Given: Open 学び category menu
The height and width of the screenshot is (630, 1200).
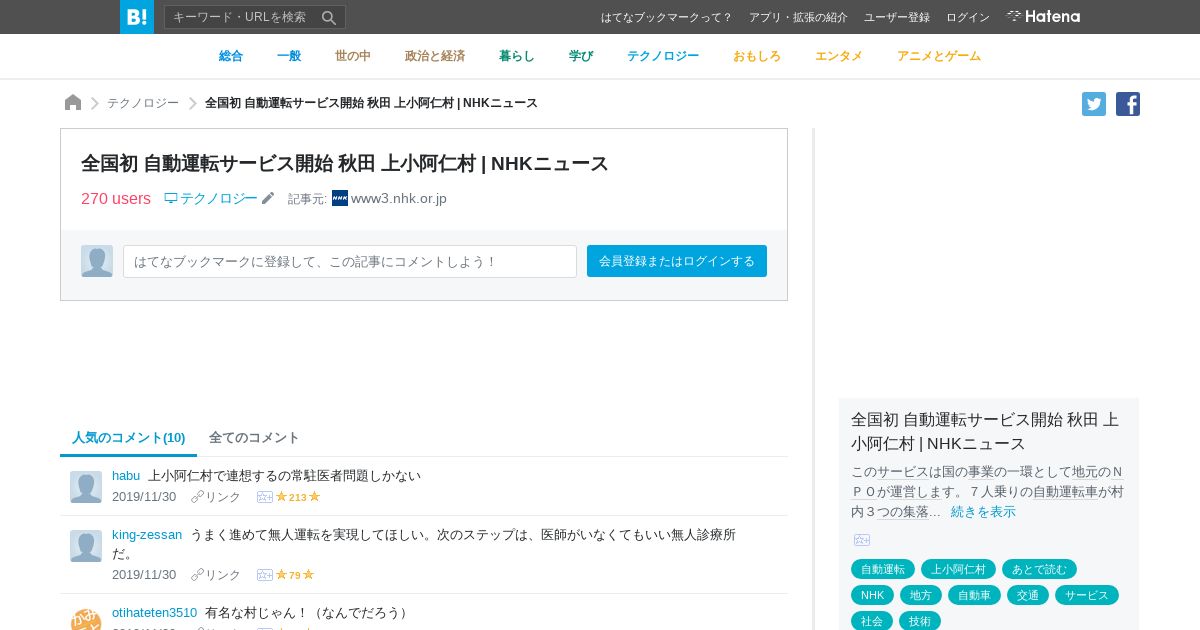Looking at the screenshot, I should pos(581,56).
